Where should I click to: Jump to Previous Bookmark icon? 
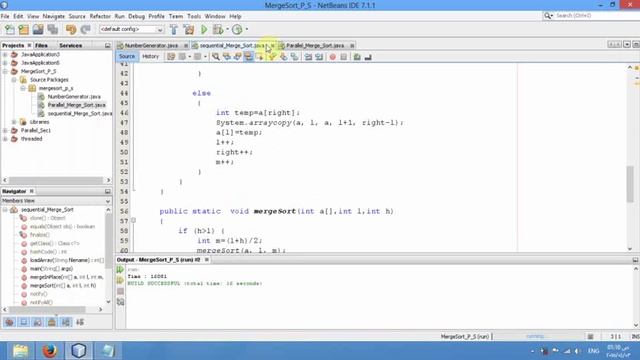pos(272,57)
